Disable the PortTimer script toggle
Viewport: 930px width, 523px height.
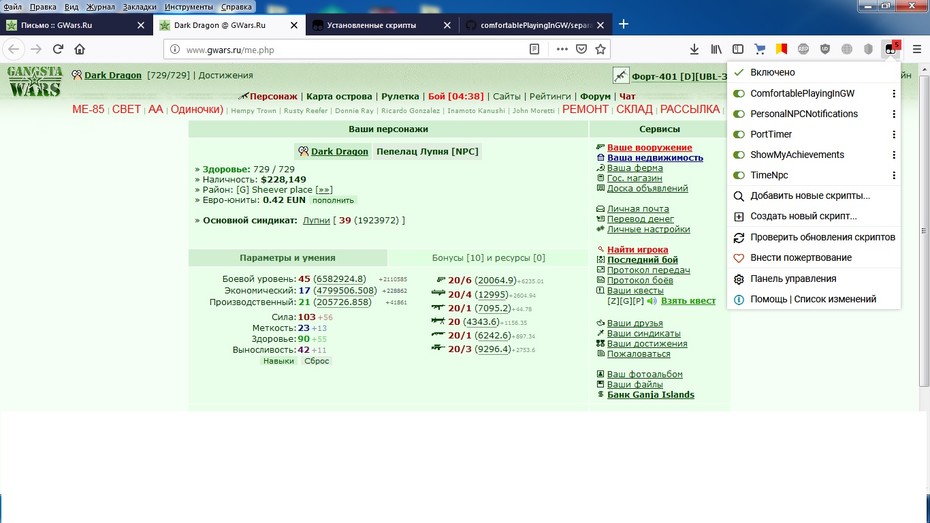tap(739, 134)
